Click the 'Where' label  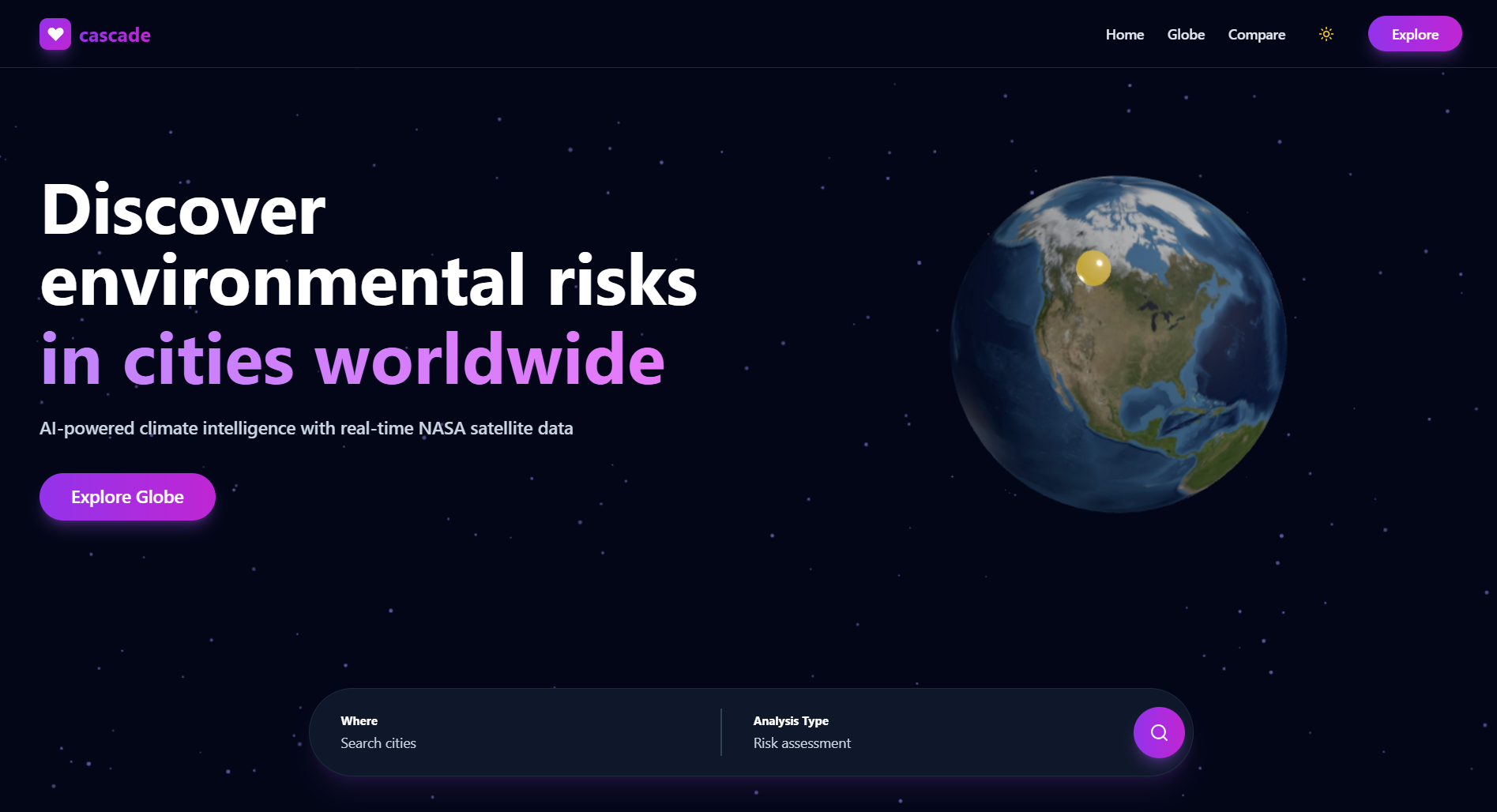click(x=359, y=720)
